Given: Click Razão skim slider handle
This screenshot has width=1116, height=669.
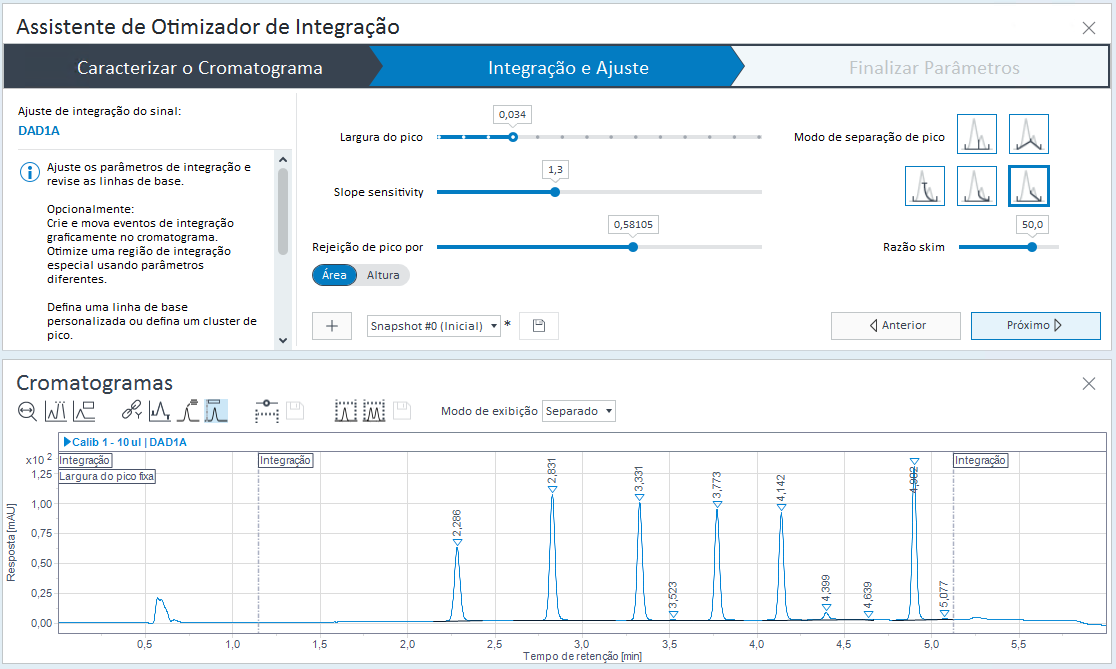Looking at the screenshot, I should [1032, 247].
